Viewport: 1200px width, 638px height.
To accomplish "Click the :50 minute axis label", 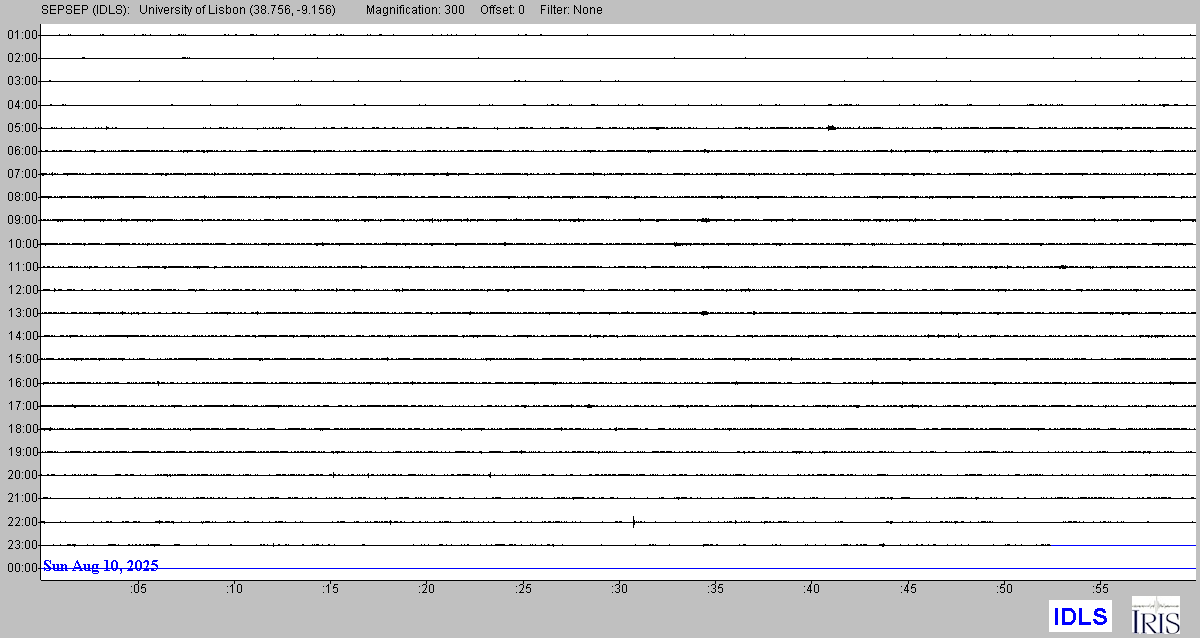I will coord(1005,589).
